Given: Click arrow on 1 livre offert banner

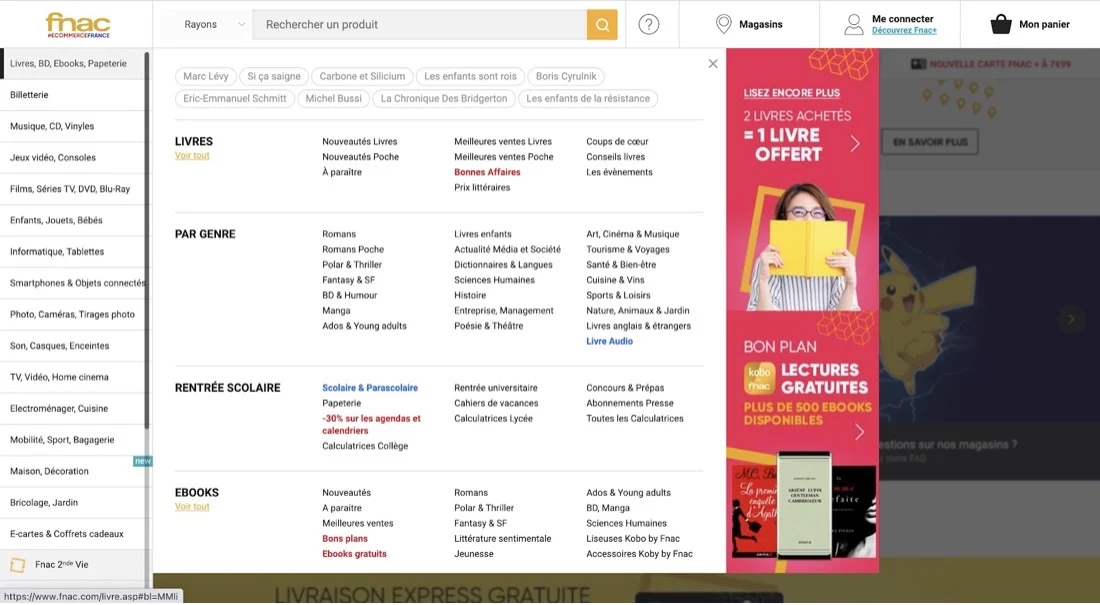Looking at the screenshot, I should 854,144.
